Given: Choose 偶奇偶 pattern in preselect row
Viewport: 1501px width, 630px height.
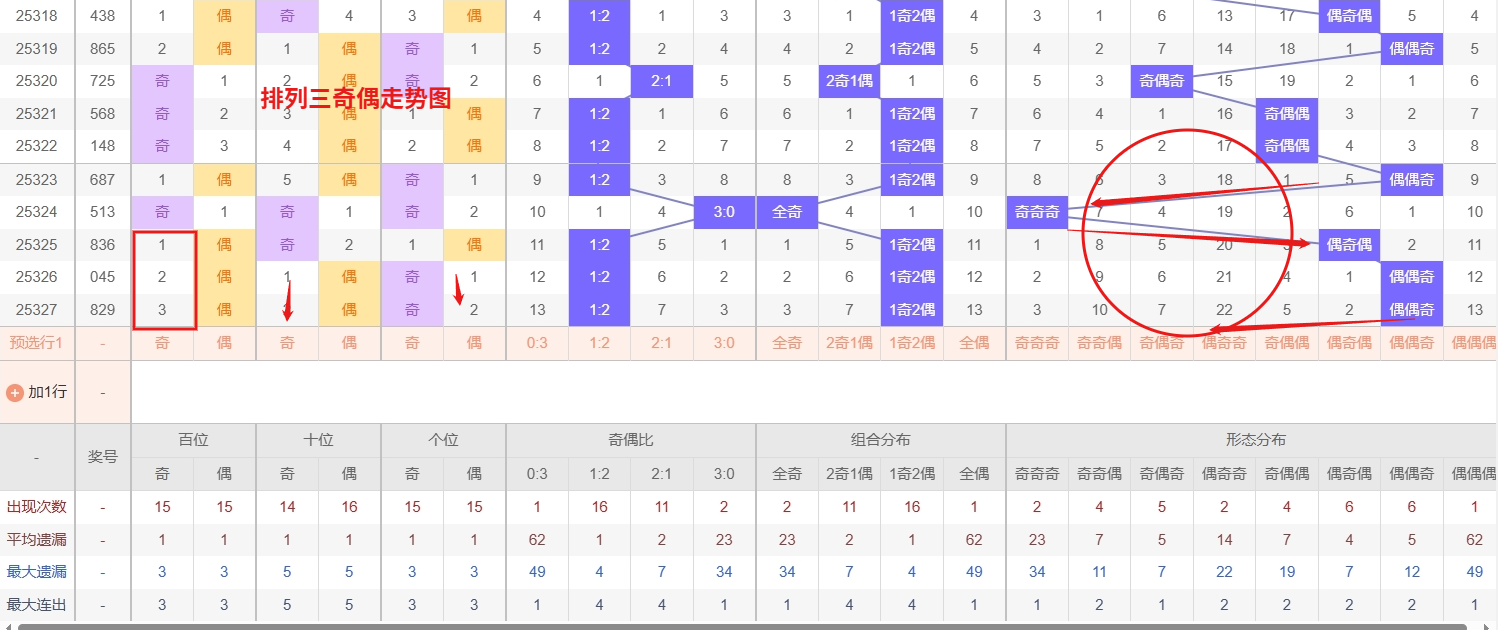Looking at the screenshot, I should 1349,343.
